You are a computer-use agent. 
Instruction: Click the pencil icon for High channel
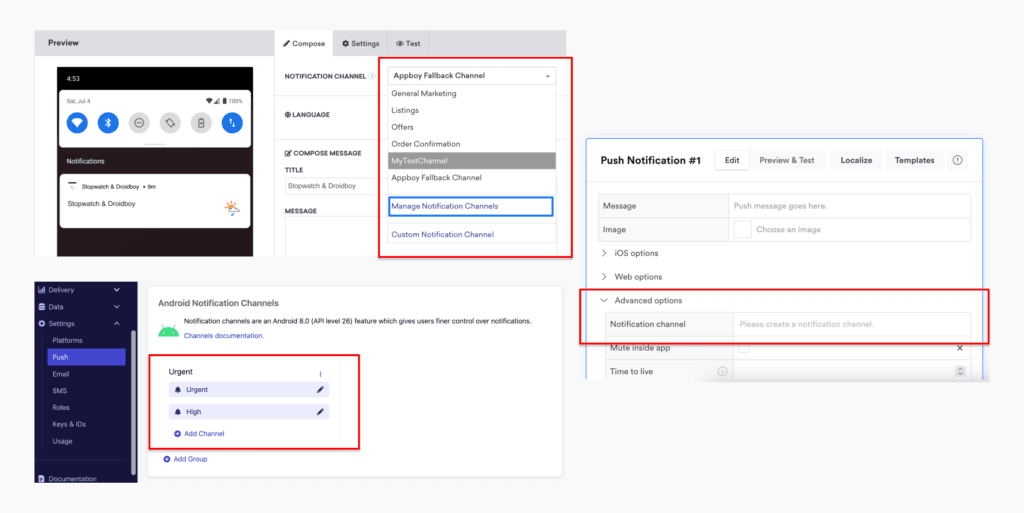click(321, 411)
